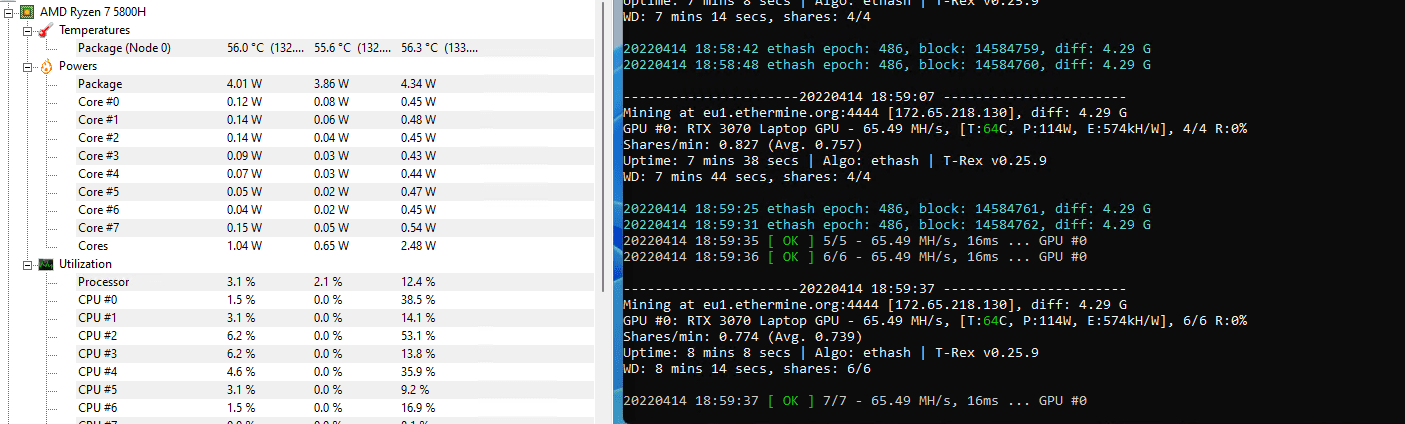Click terminal line for block 14584761

tap(886, 209)
